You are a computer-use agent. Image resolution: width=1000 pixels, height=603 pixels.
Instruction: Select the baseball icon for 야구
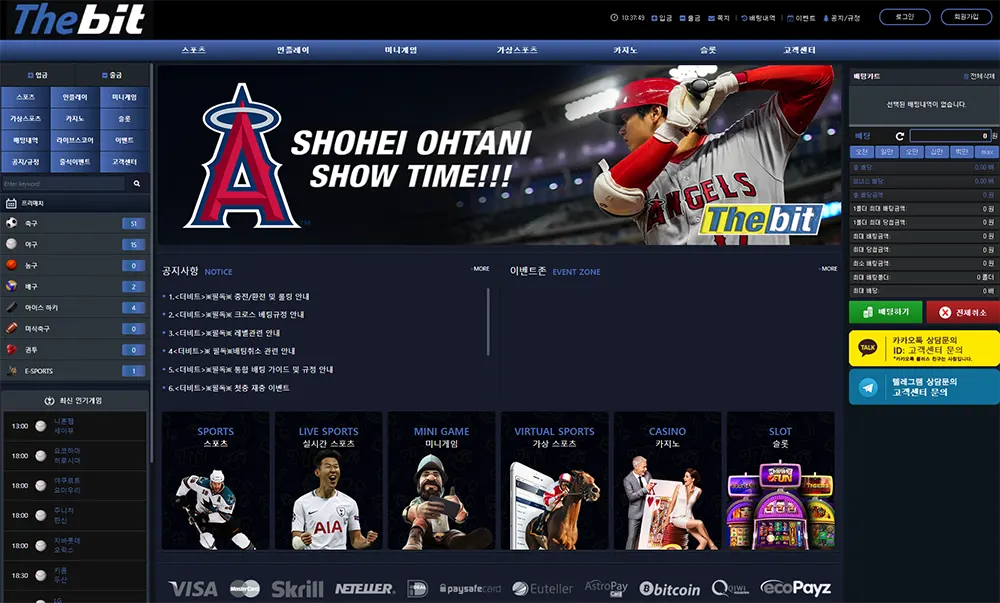click(11, 244)
